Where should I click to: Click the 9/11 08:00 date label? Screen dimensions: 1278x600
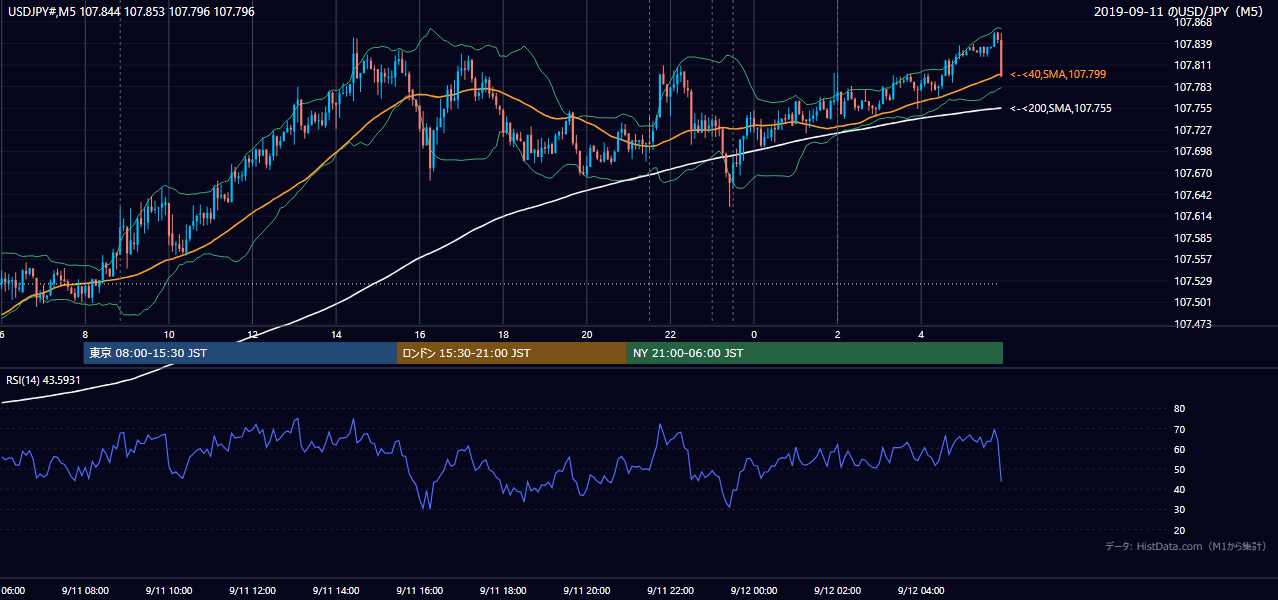pos(87,591)
